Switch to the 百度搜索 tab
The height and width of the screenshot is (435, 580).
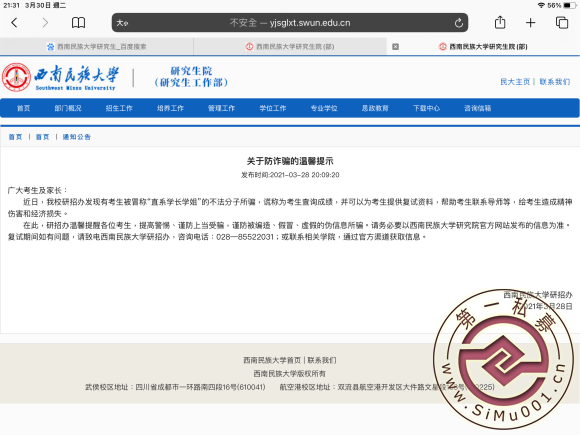pos(97,47)
